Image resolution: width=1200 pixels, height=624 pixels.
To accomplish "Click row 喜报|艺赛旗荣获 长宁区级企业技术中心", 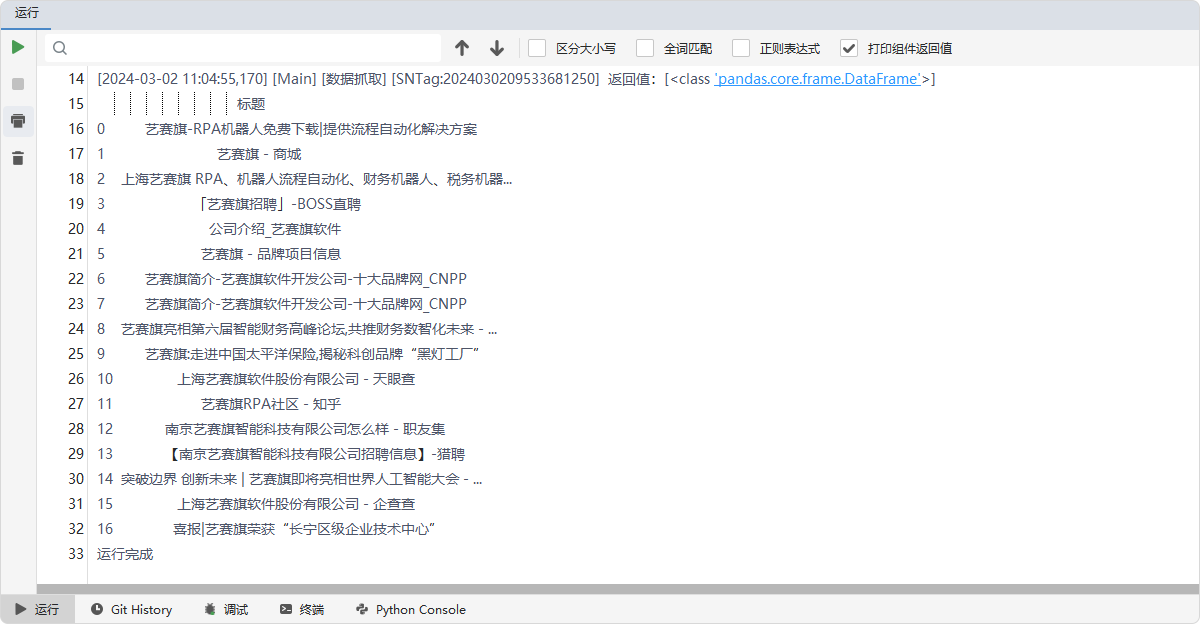I will 305,529.
